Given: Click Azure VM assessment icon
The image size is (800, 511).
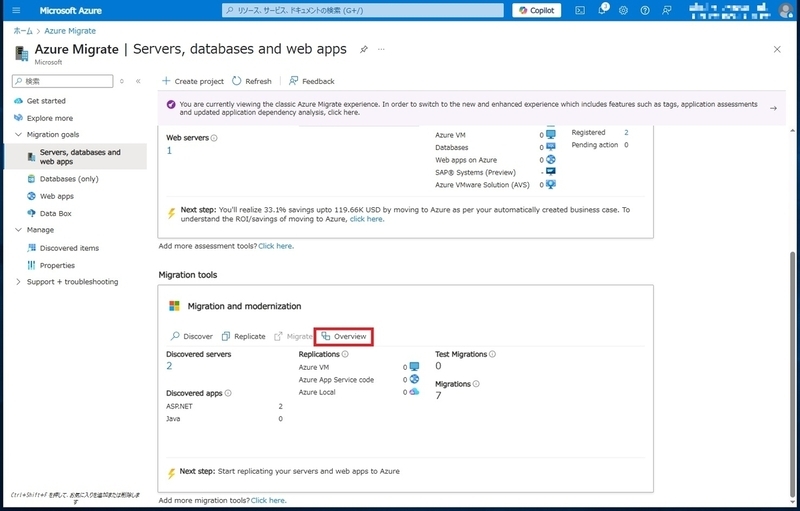Looking at the screenshot, I should click(x=551, y=135).
